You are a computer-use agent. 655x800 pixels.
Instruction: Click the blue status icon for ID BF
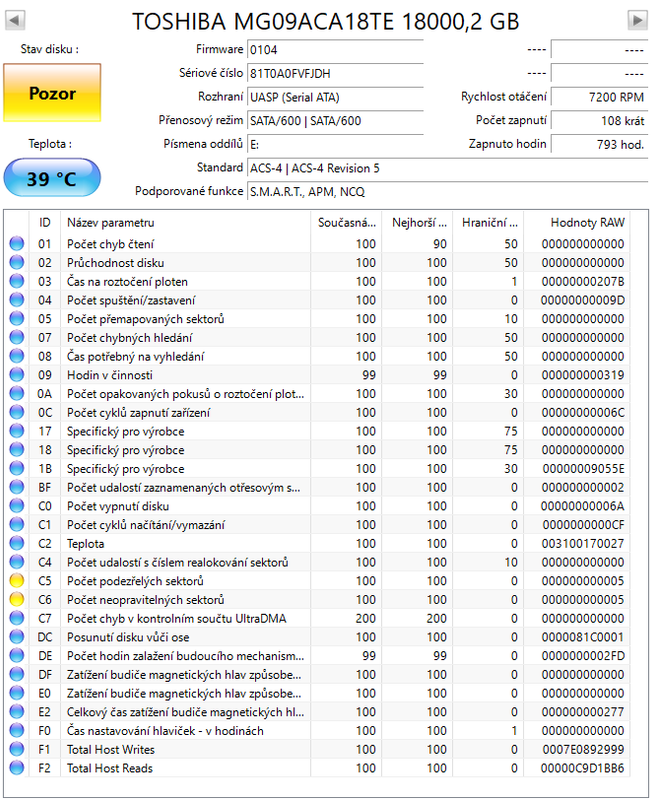point(17,487)
